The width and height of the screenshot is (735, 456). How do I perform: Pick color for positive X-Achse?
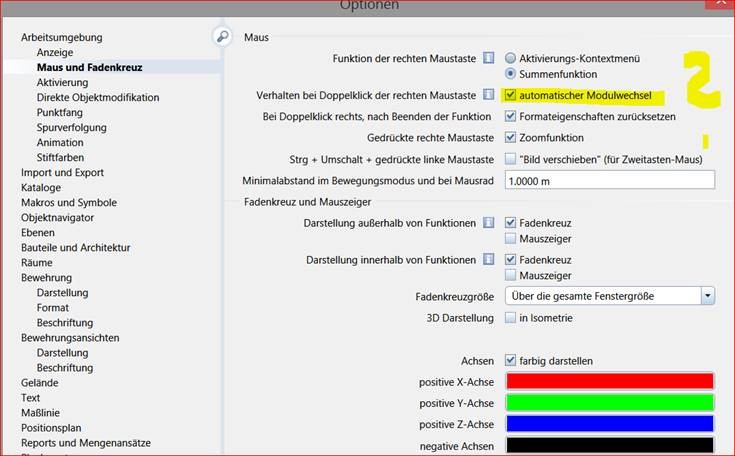pos(610,381)
